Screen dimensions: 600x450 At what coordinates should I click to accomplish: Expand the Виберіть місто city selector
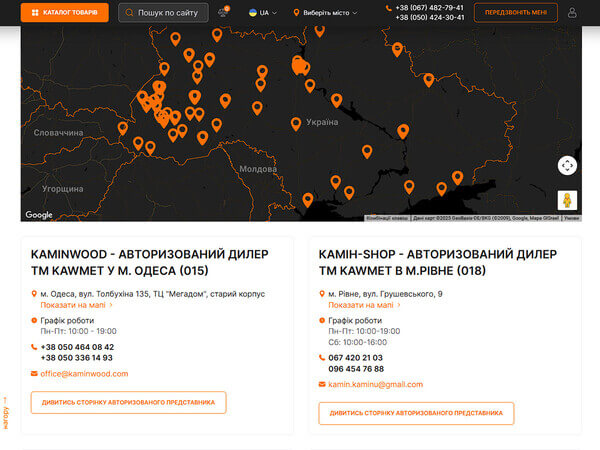325,13
